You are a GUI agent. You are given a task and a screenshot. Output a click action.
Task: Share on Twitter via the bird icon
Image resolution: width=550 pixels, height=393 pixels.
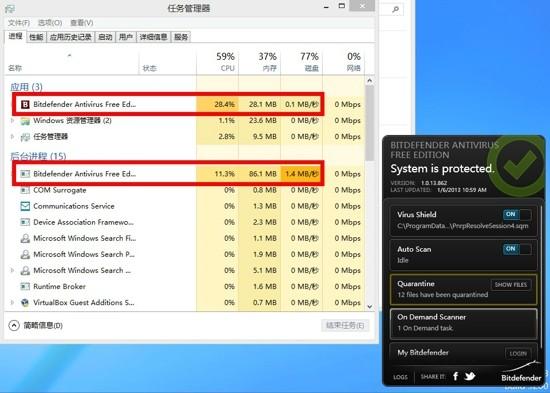coord(470,376)
